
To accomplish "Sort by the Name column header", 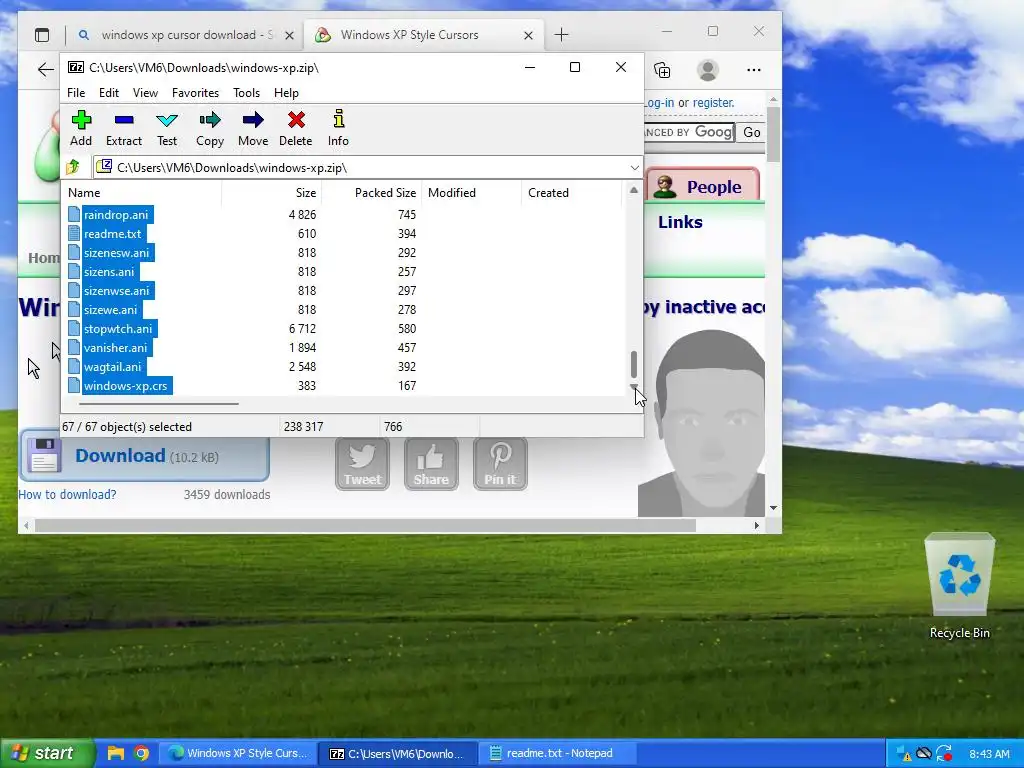I will (142, 193).
